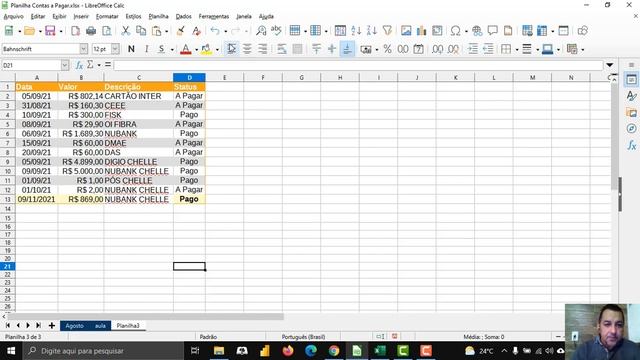Toggle Print Preview icon
The width and height of the screenshot is (640, 360).
107,31
